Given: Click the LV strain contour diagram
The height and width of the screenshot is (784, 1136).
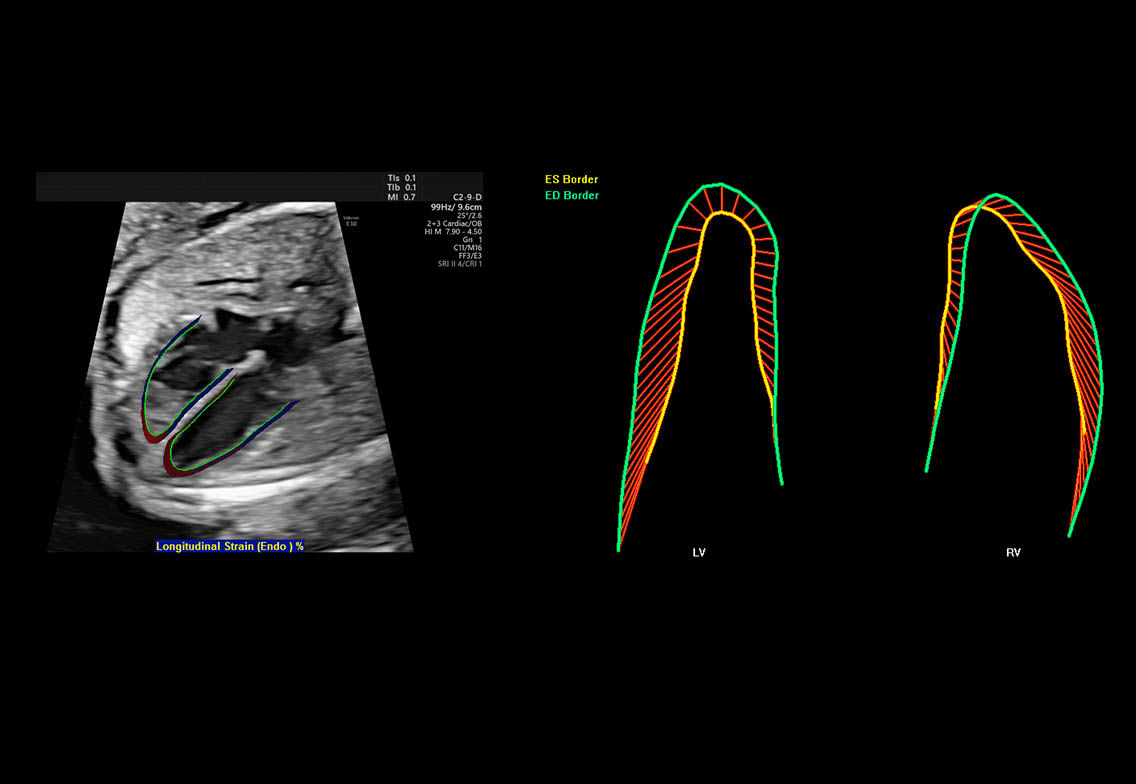Looking at the screenshot, I should point(700,366).
